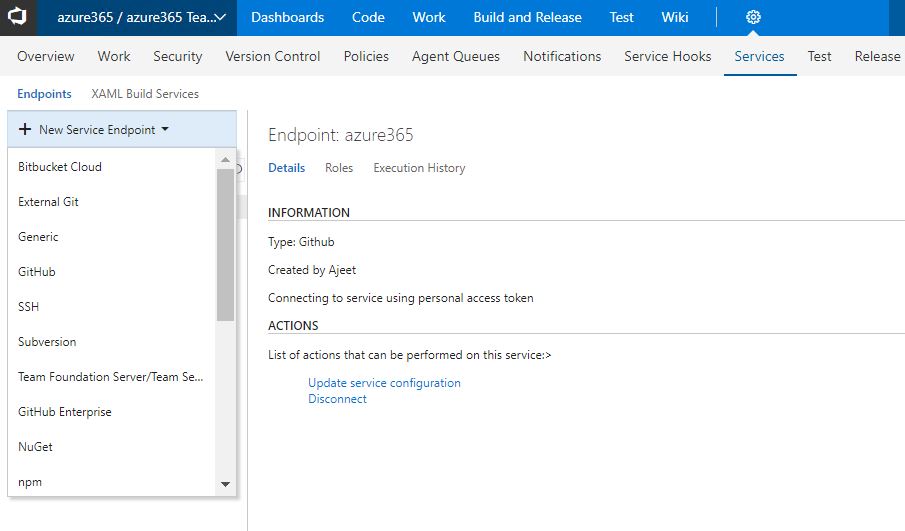905x531 pixels.
Task: Click the endpoint list scroll up arrow
Action: coord(225,160)
